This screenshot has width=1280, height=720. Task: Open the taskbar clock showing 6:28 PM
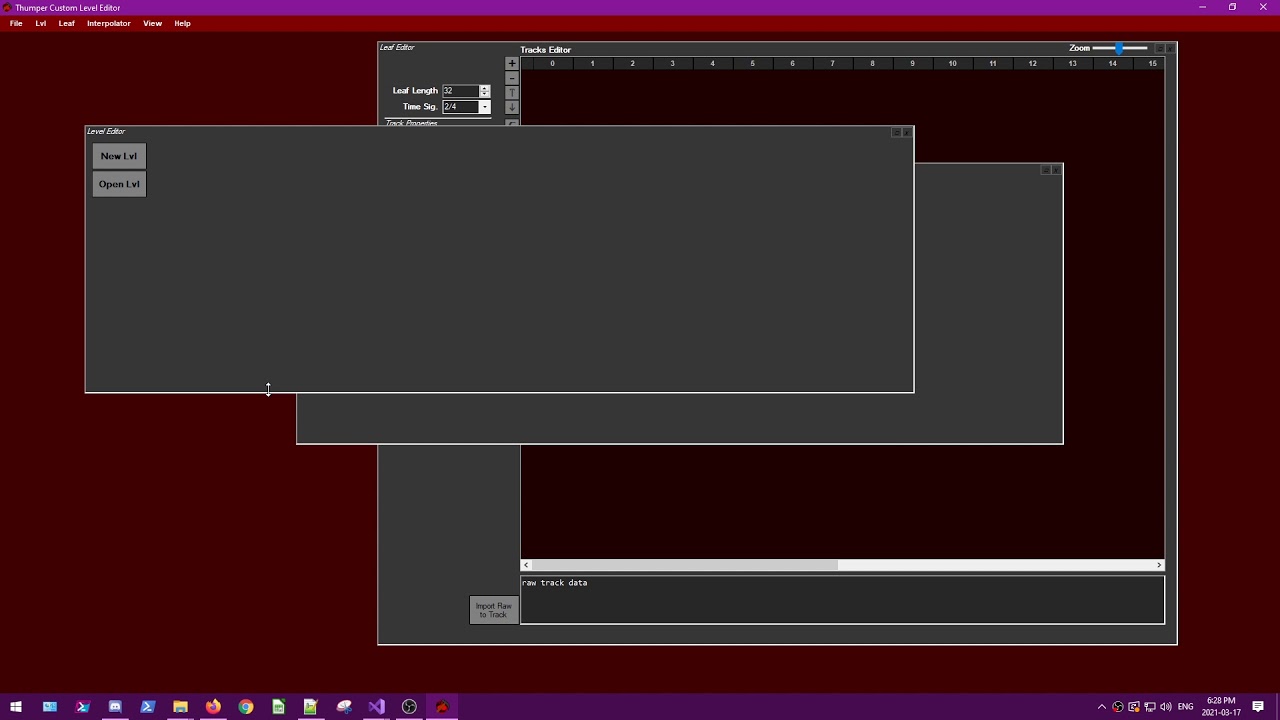(1221, 707)
